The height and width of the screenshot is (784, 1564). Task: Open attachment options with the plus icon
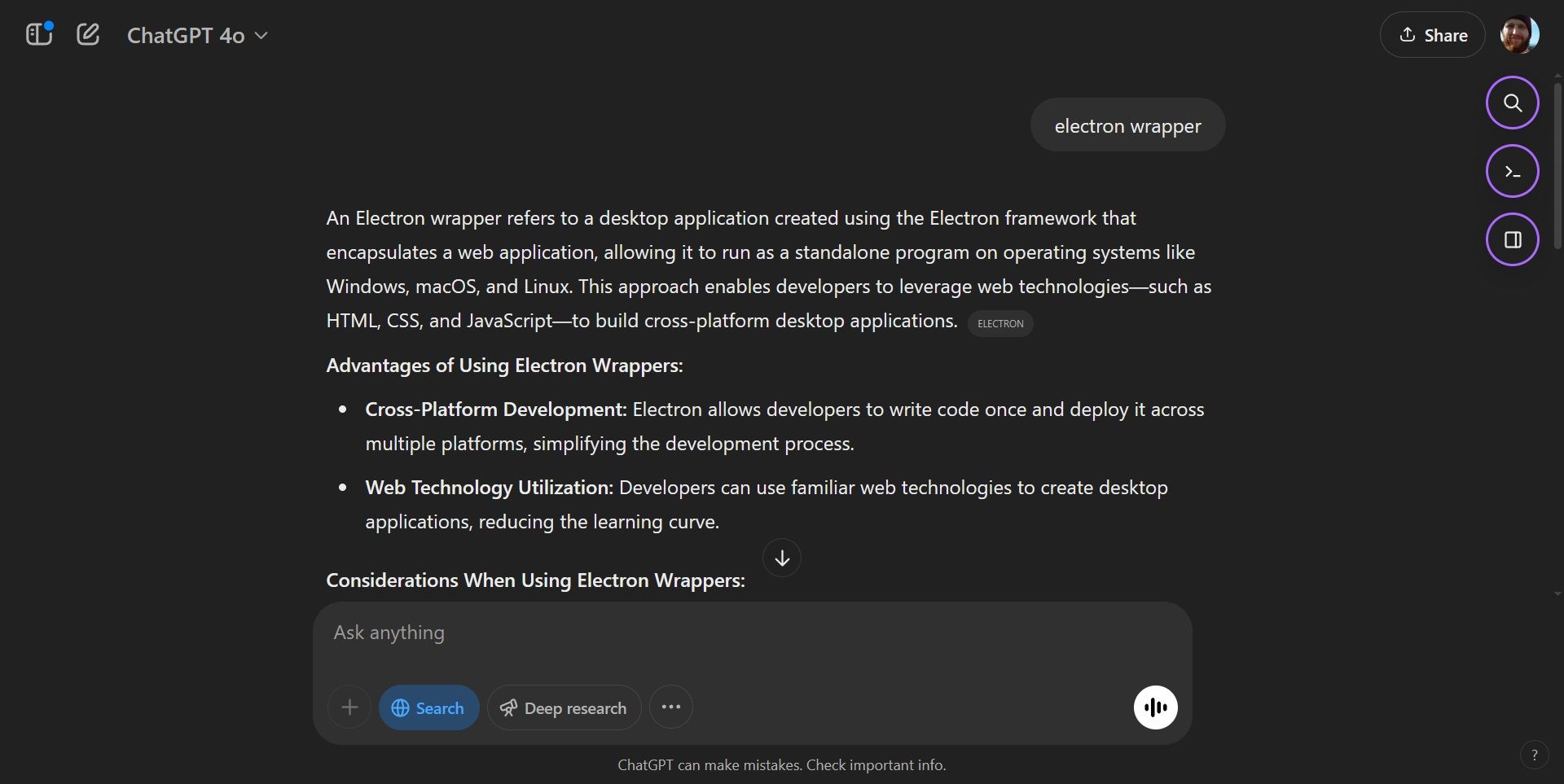point(349,707)
